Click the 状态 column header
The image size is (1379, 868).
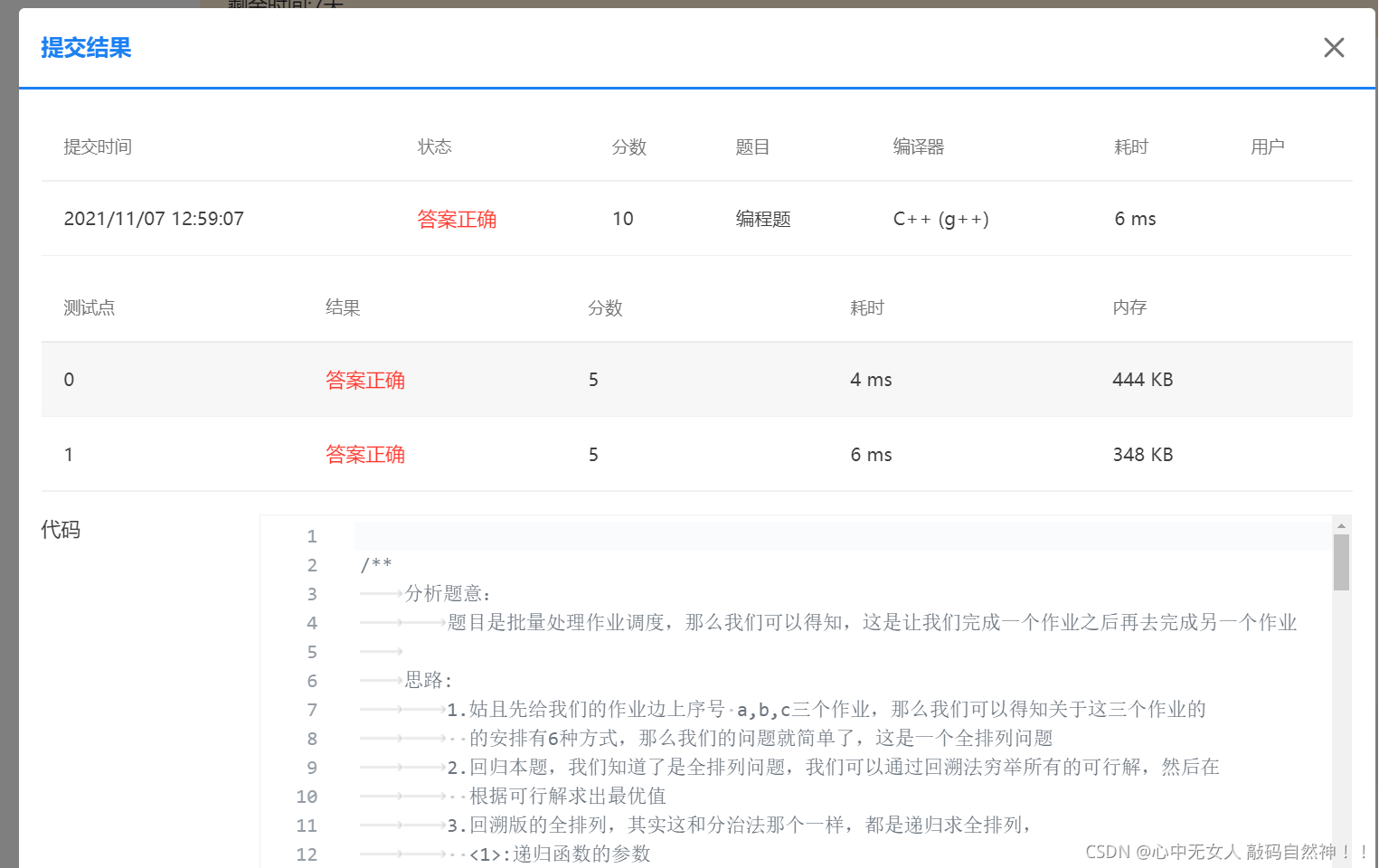(435, 146)
